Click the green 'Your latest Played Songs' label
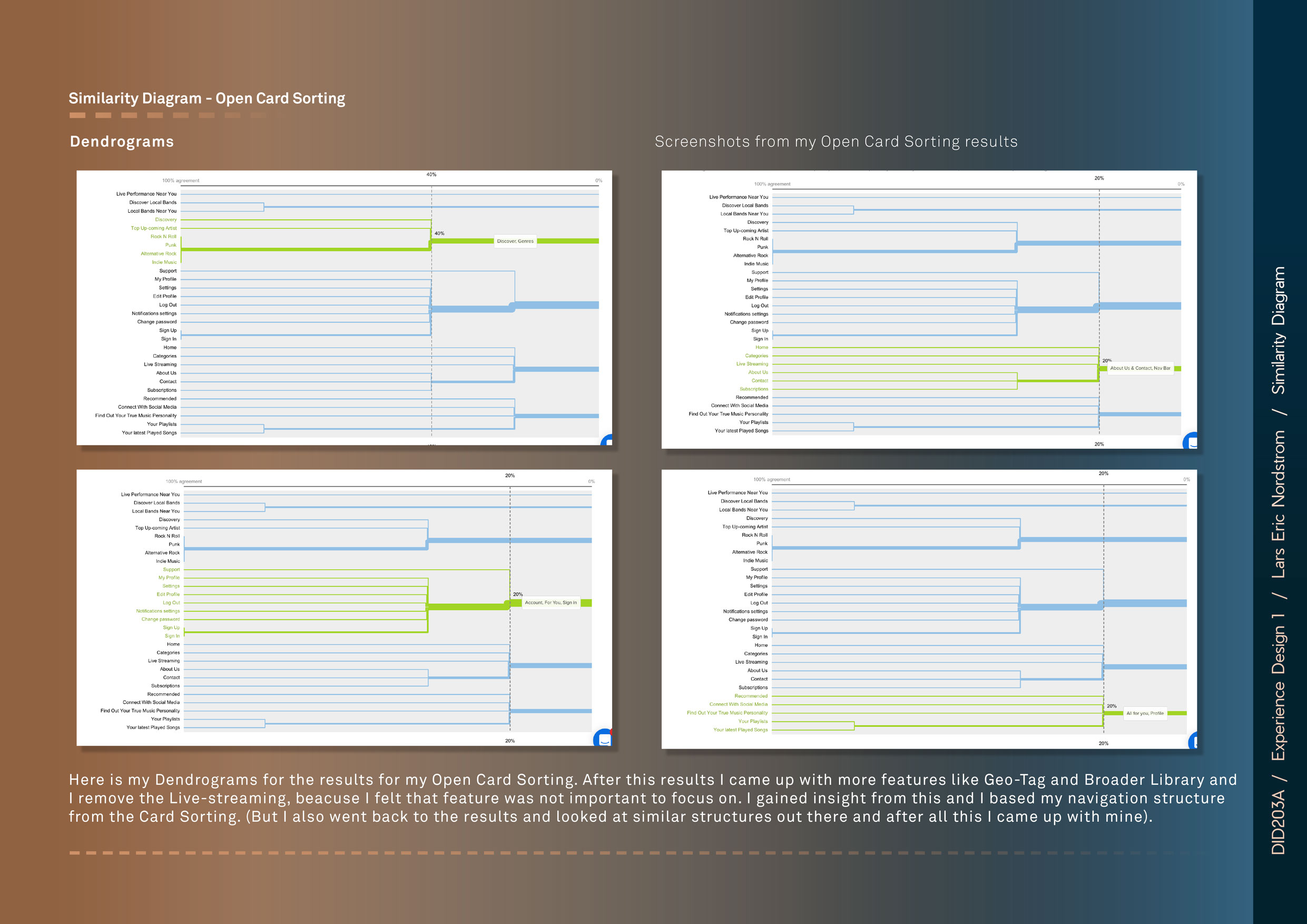Viewport: 1307px width, 924px height. click(740, 730)
